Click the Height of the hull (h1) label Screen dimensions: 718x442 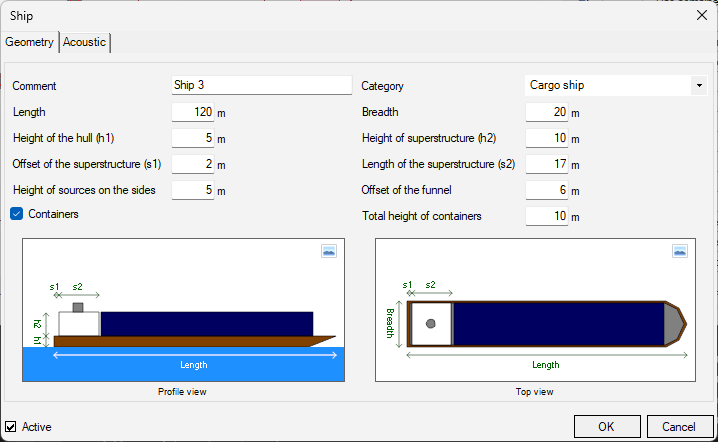[x=64, y=138]
